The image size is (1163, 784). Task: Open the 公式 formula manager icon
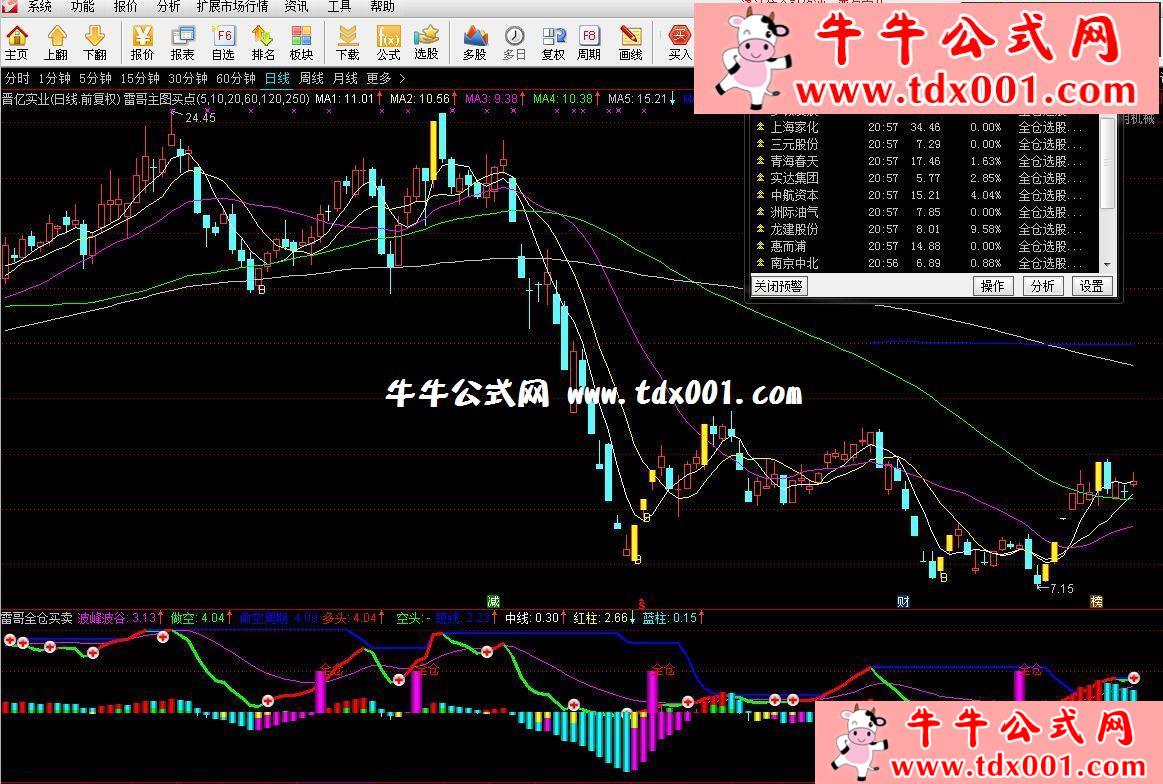coord(388,43)
